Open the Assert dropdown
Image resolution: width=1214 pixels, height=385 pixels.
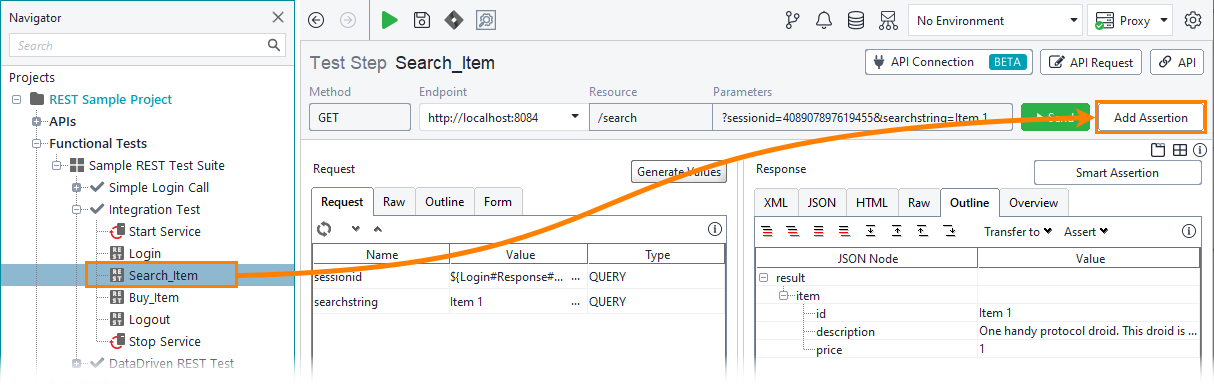(1086, 231)
